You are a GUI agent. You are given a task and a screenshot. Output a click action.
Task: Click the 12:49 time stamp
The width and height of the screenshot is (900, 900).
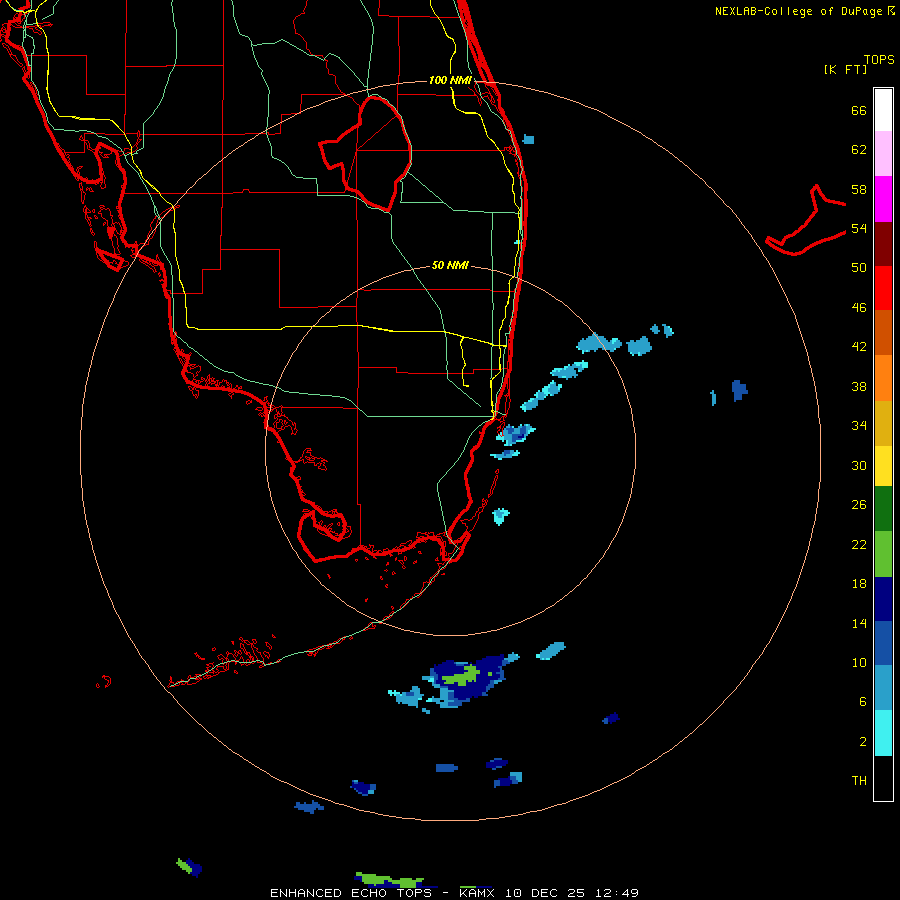[x=617, y=893]
